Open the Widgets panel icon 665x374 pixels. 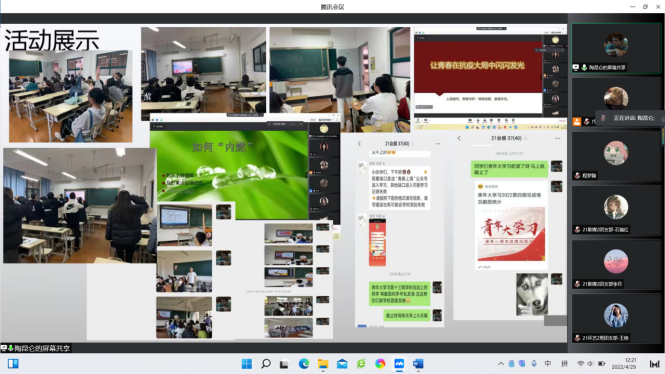click(x=13, y=364)
